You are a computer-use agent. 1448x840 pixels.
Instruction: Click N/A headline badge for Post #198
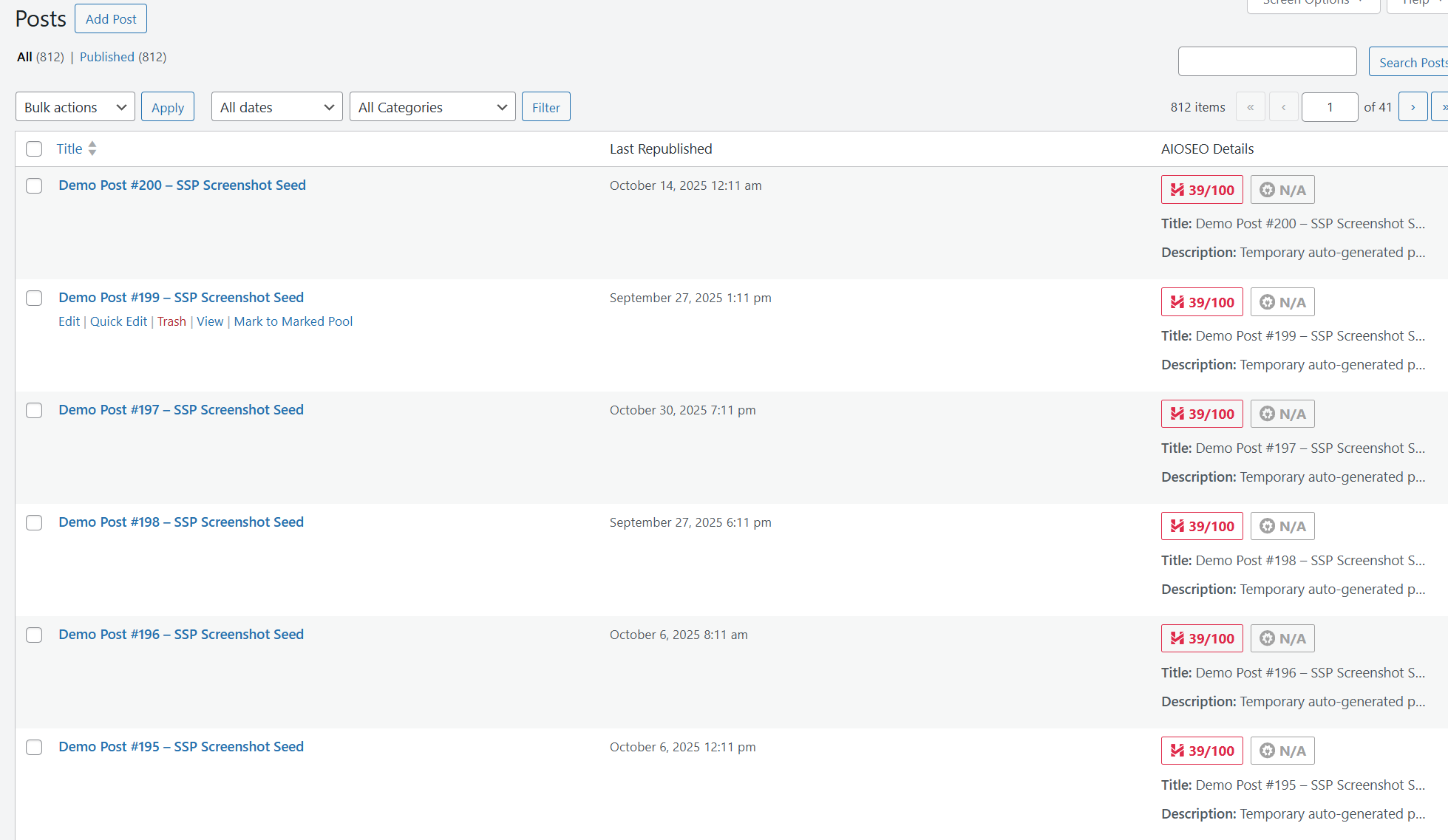(1282, 526)
